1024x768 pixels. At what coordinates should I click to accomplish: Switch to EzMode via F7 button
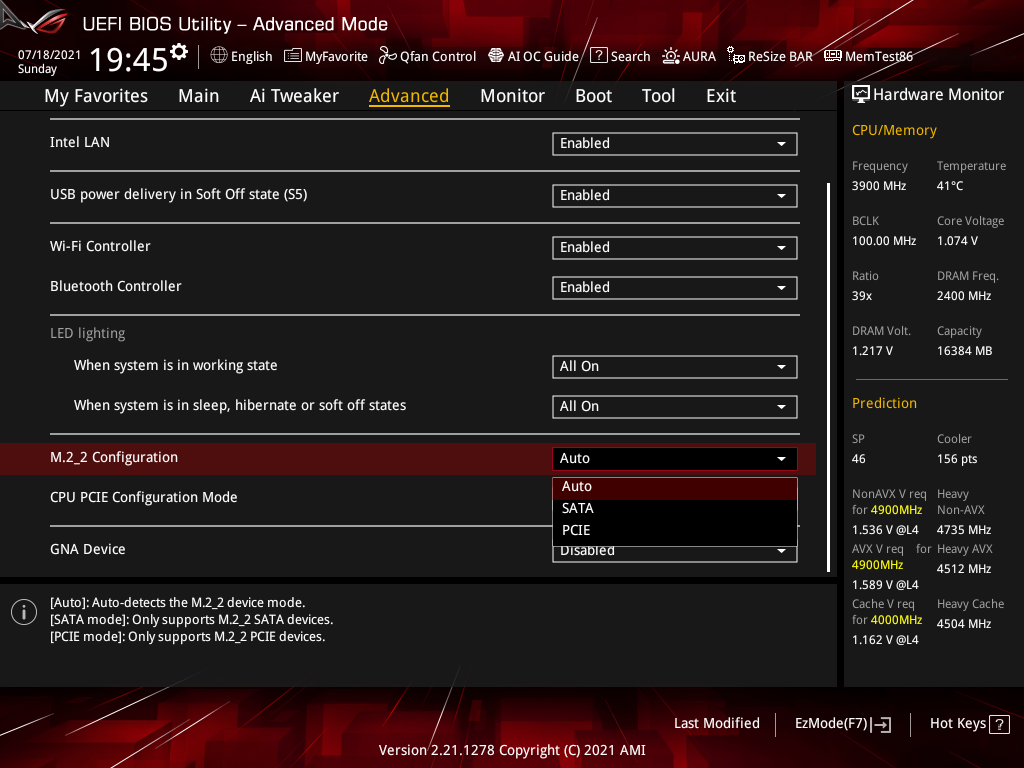click(842, 723)
